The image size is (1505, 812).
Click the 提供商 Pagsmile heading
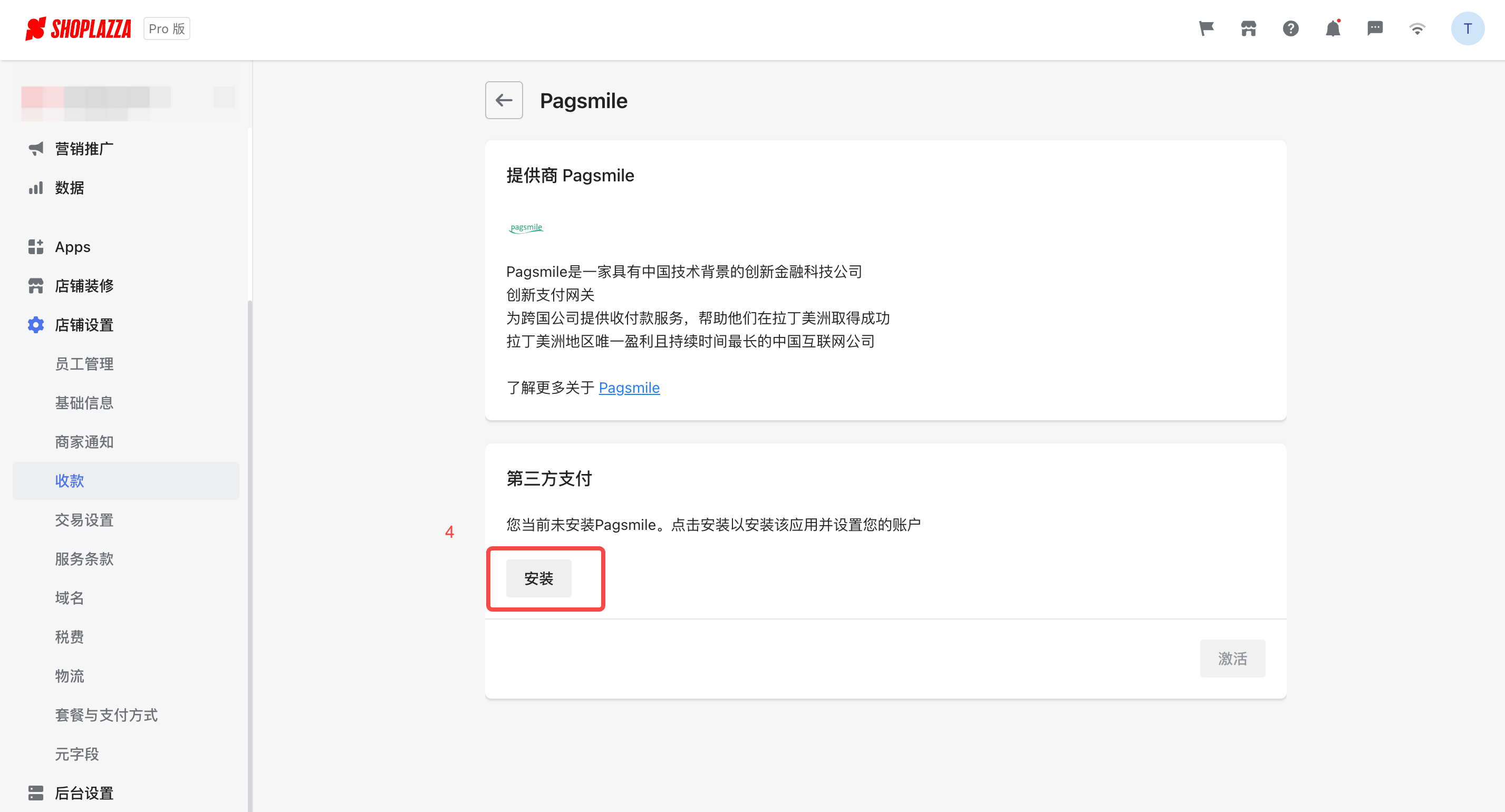570,176
